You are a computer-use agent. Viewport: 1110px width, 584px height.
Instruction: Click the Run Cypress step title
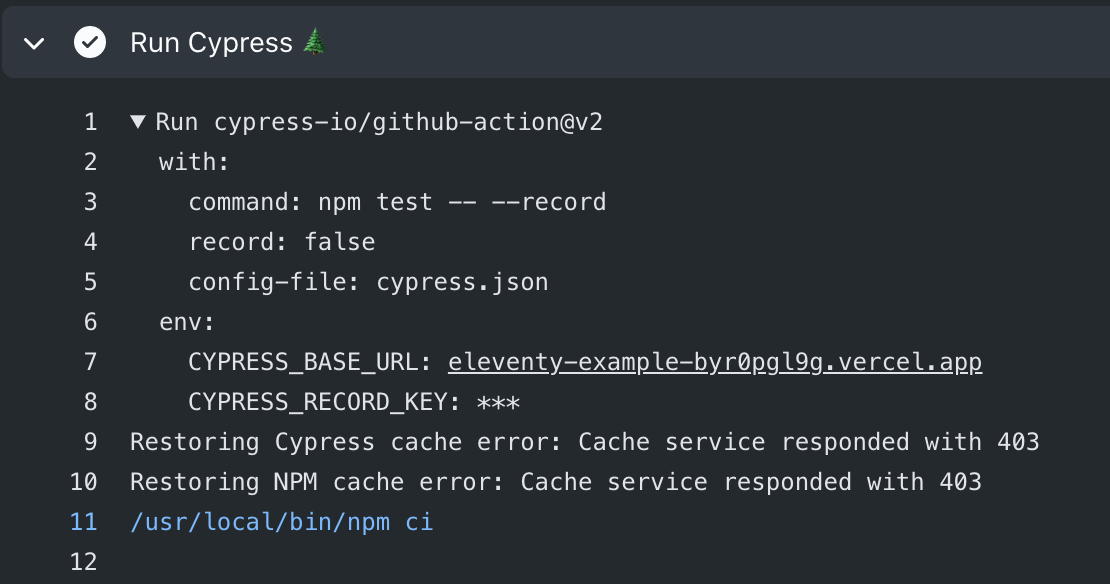coord(211,42)
